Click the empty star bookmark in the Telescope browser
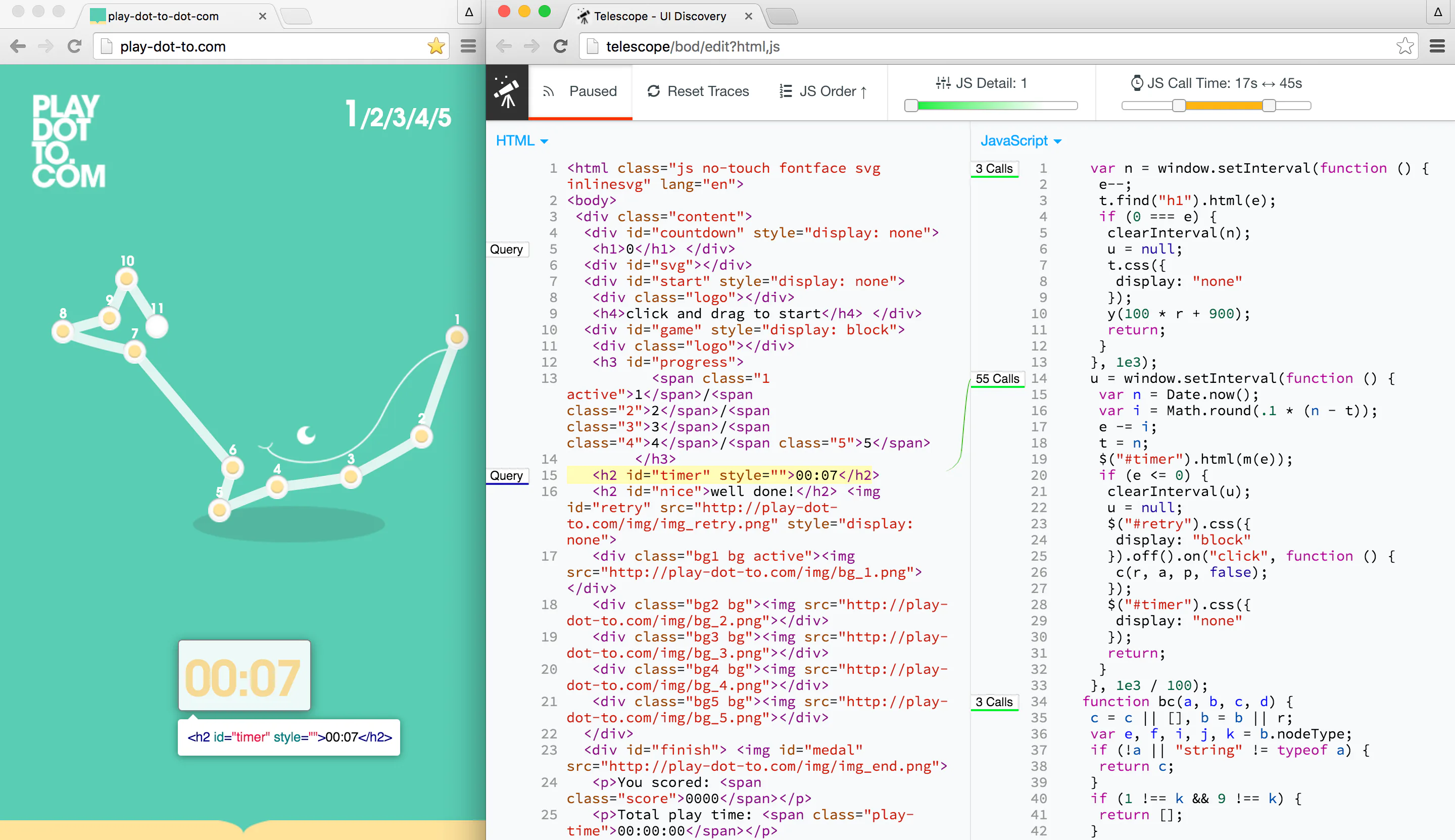The width and height of the screenshot is (1455, 840). [x=1405, y=46]
